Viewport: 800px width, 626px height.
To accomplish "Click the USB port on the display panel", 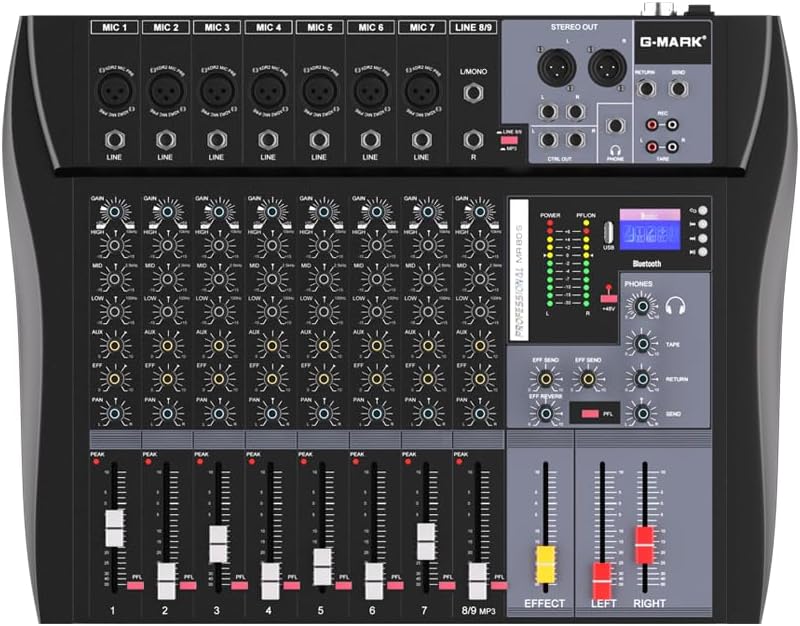I will click(x=608, y=234).
